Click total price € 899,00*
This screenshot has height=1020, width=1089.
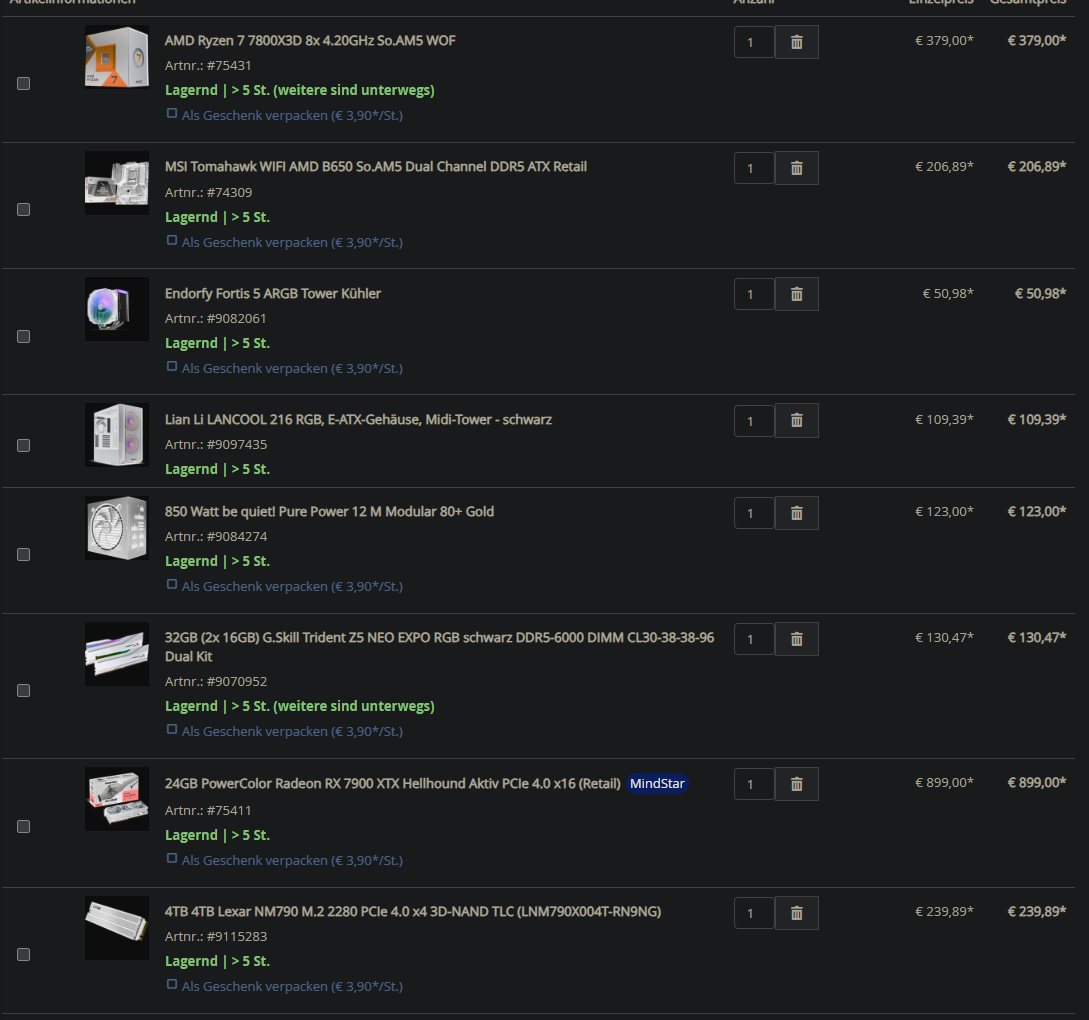click(x=1037, y=783)
